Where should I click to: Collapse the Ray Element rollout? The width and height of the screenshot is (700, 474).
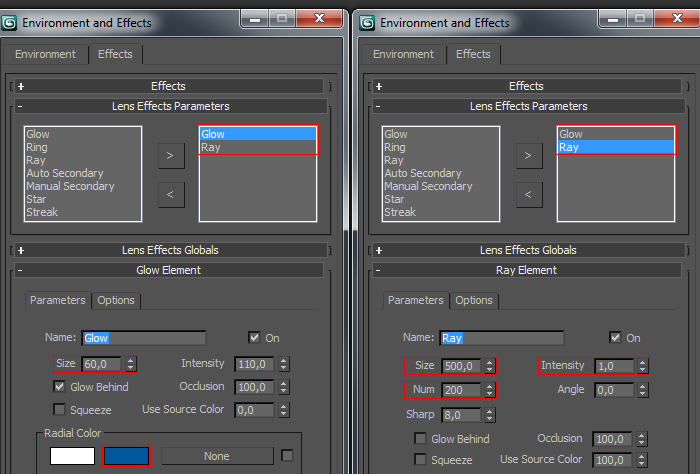527,270
